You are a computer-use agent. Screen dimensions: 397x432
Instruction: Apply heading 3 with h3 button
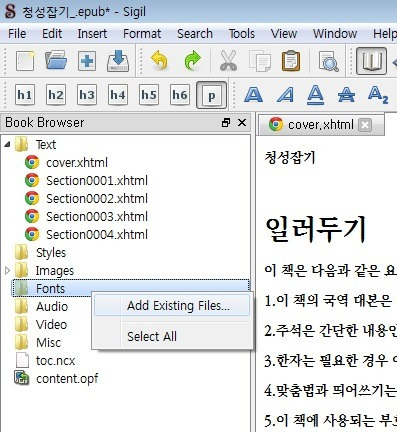pos(87,95)
